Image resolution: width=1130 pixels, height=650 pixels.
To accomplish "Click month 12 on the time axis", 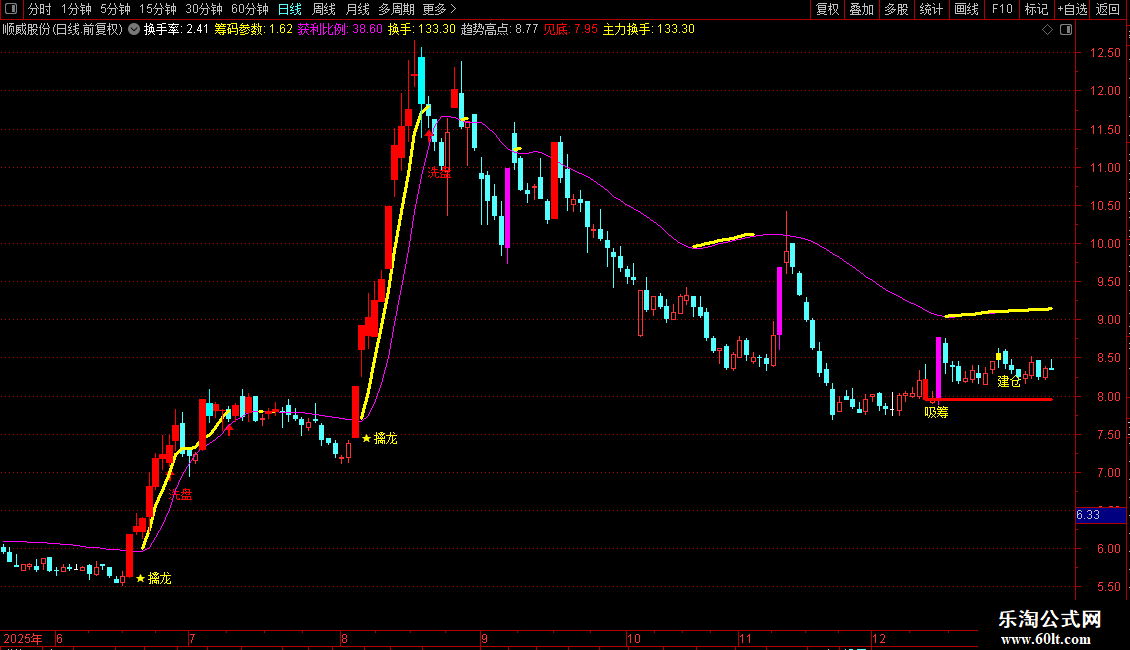I will 878,638.
